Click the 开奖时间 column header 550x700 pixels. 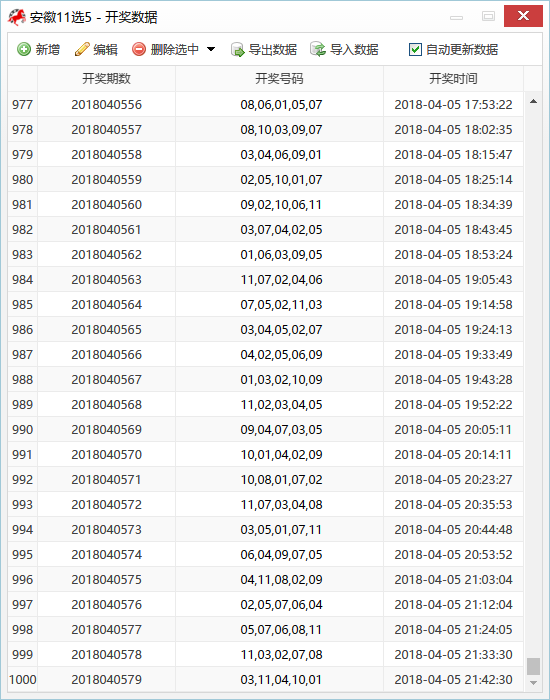point(454,79)
